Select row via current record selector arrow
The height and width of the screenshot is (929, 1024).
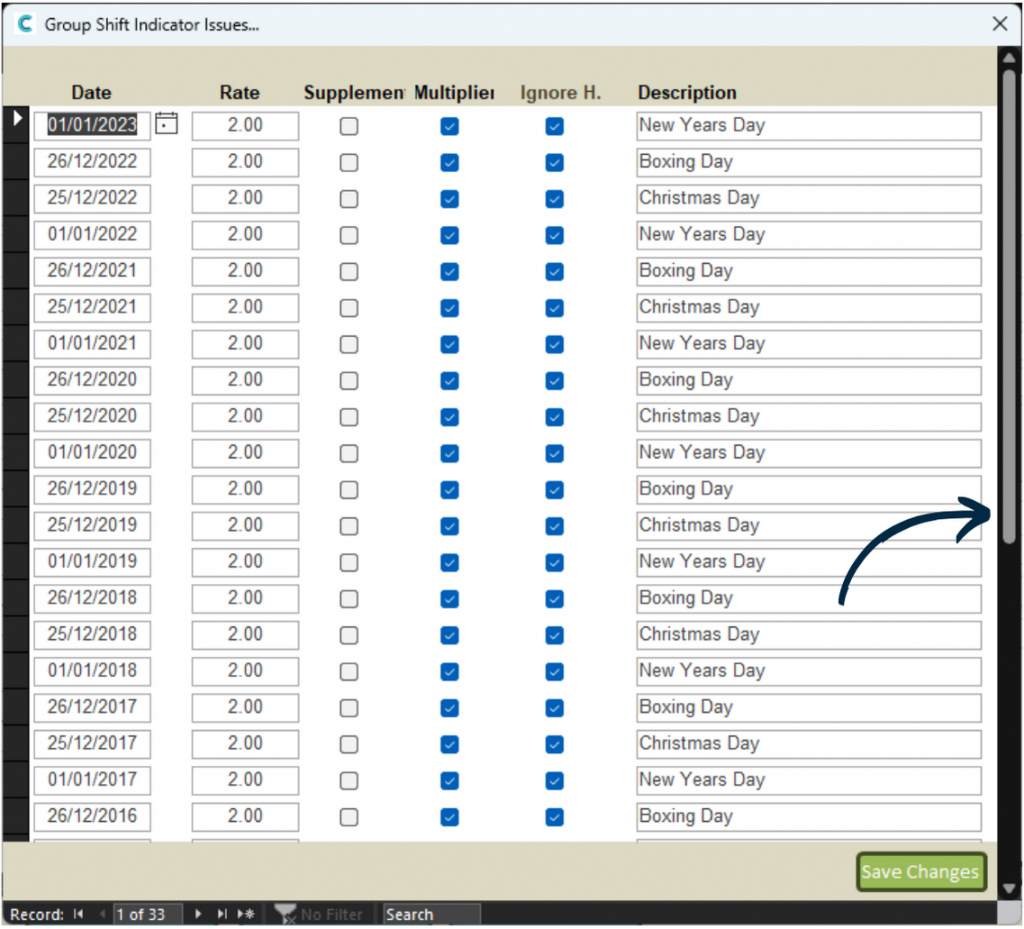[16, 119]
